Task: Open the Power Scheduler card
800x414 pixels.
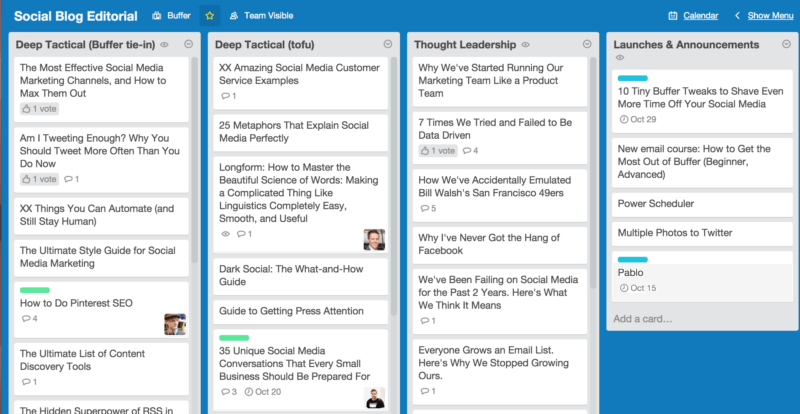Action: (703, 204)
